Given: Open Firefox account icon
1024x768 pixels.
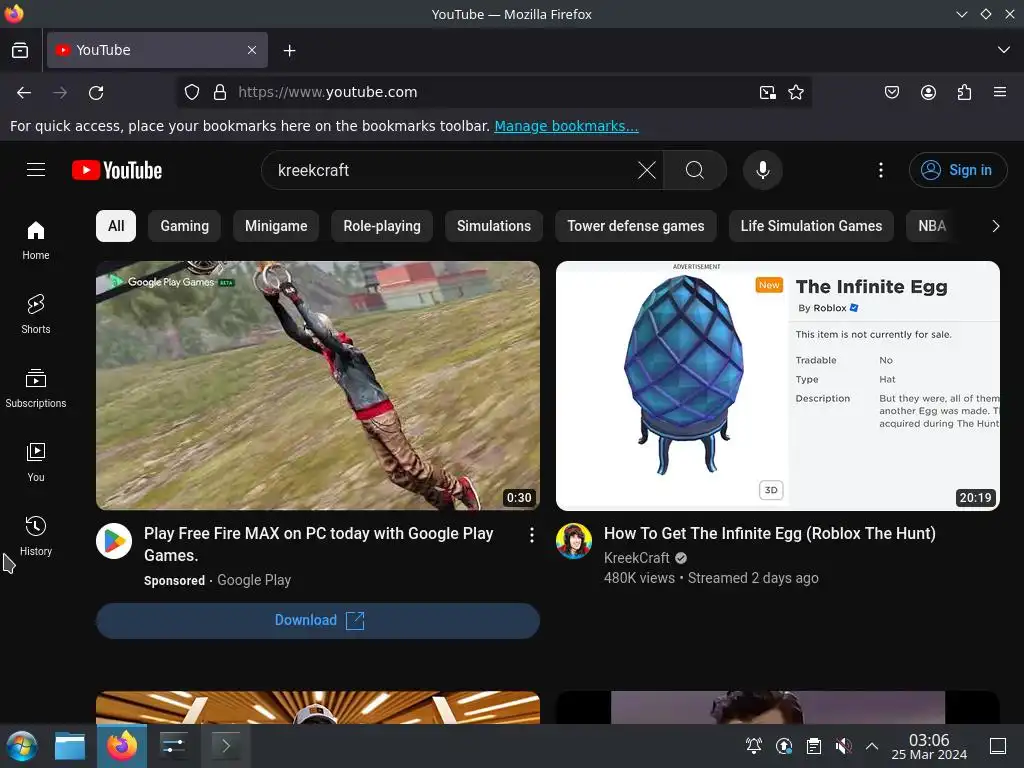Looking at the screenshot, I should point(928,92).
